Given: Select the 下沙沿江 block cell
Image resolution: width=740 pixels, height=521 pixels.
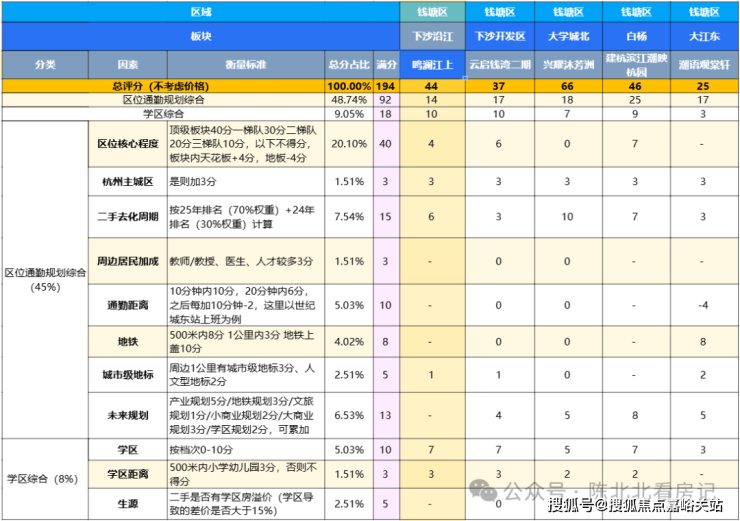Looking at the screenshot, I should coord(432,36).
